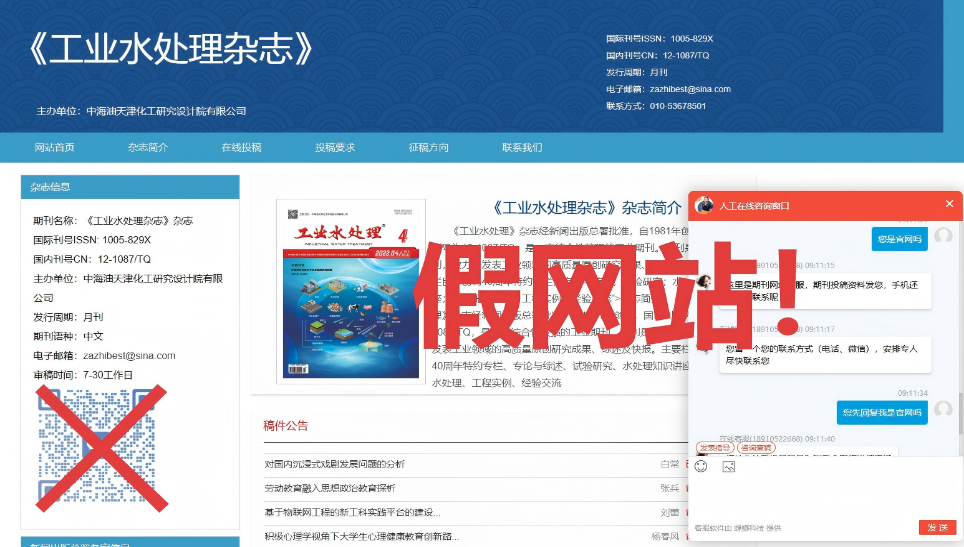
Task: Open article 对国内沉浸式戏剧发展问题的分析
Action: tap(334, 464)
